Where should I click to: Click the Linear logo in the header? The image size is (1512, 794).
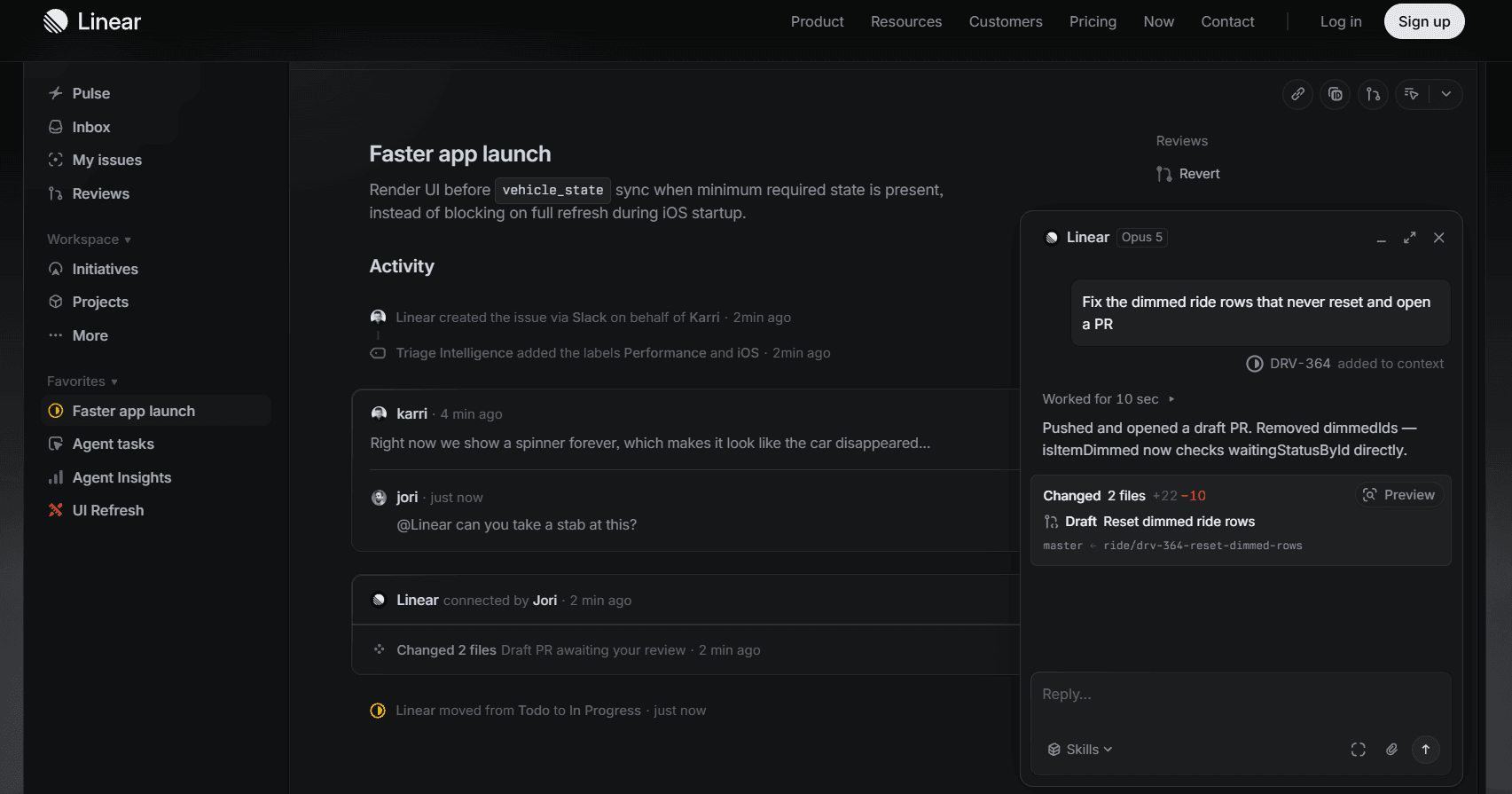(92, 21)
